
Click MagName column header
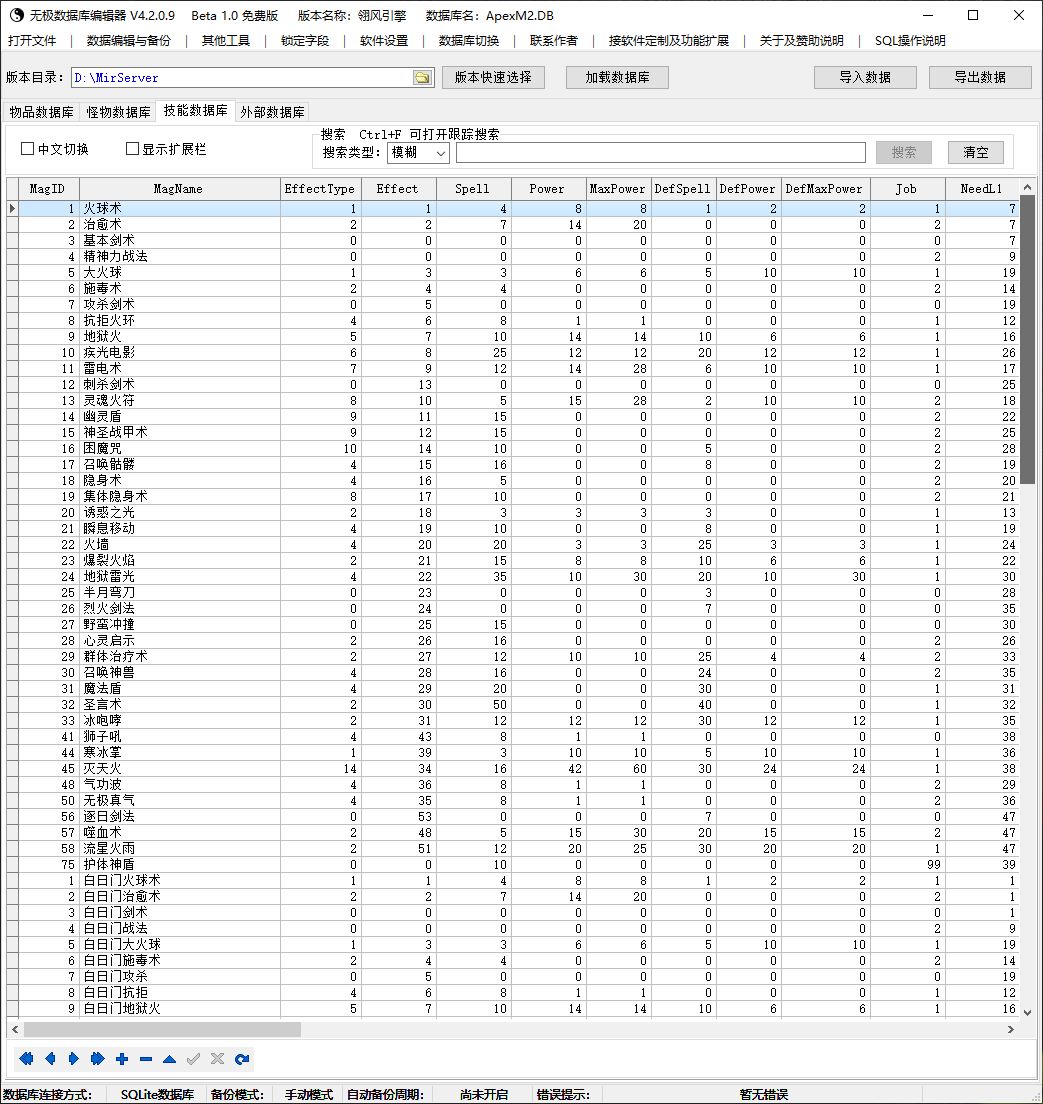coord(180,189)
